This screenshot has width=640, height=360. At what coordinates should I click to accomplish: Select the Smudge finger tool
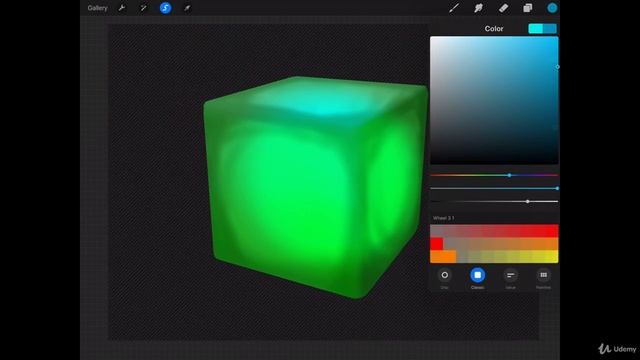coord(478,8)
